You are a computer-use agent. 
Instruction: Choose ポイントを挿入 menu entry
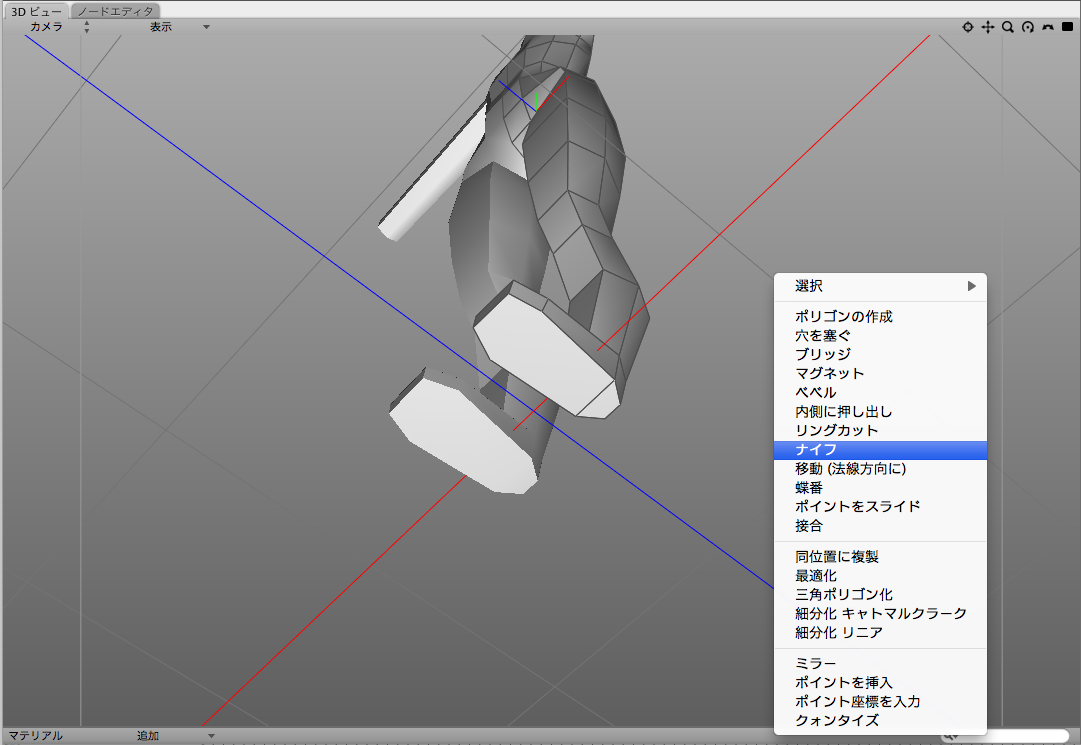(880, 682)
